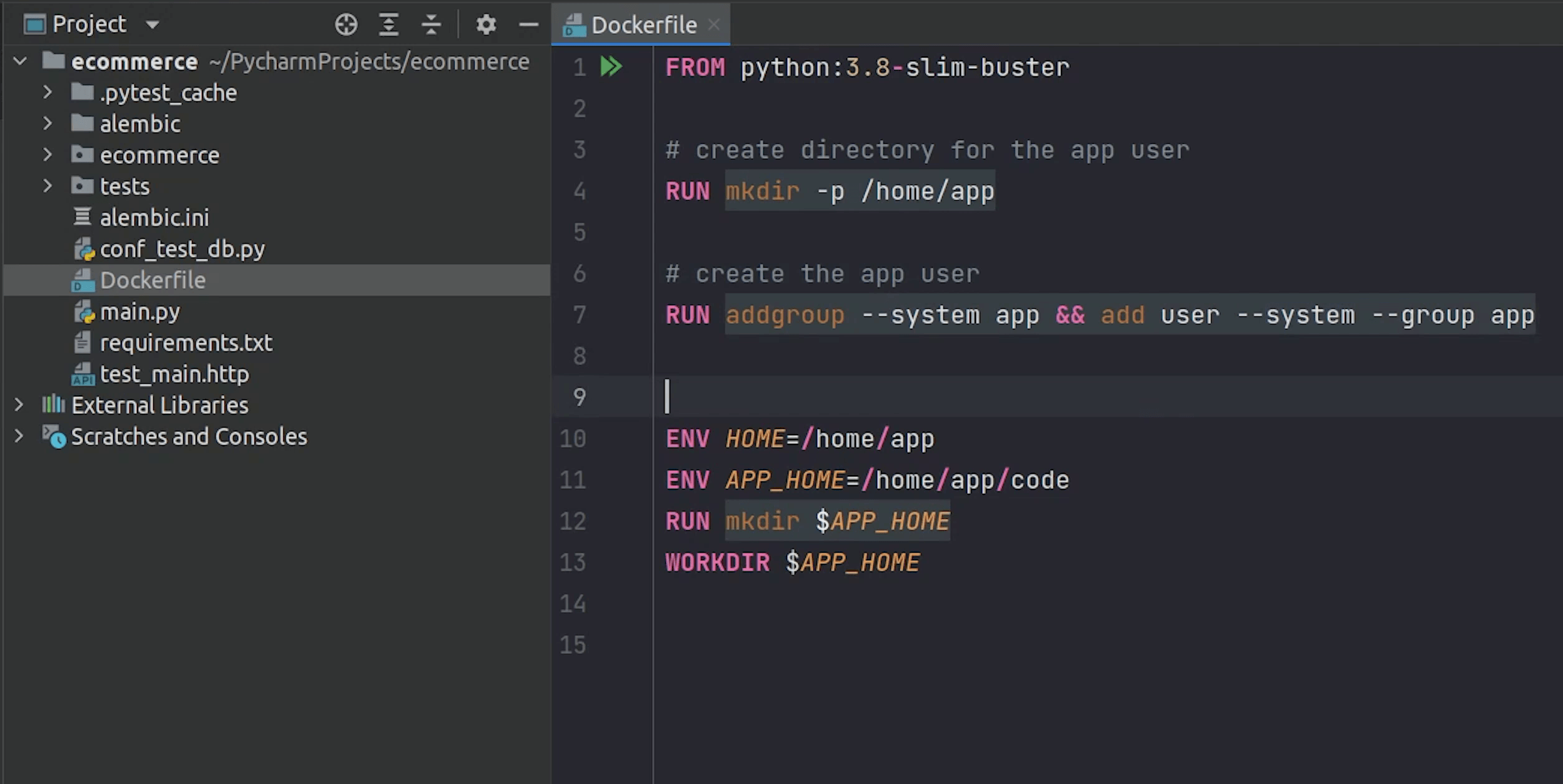Select requirements.txt in the project tree
The width and height of the screenshot is (1563, 784).
186,343
